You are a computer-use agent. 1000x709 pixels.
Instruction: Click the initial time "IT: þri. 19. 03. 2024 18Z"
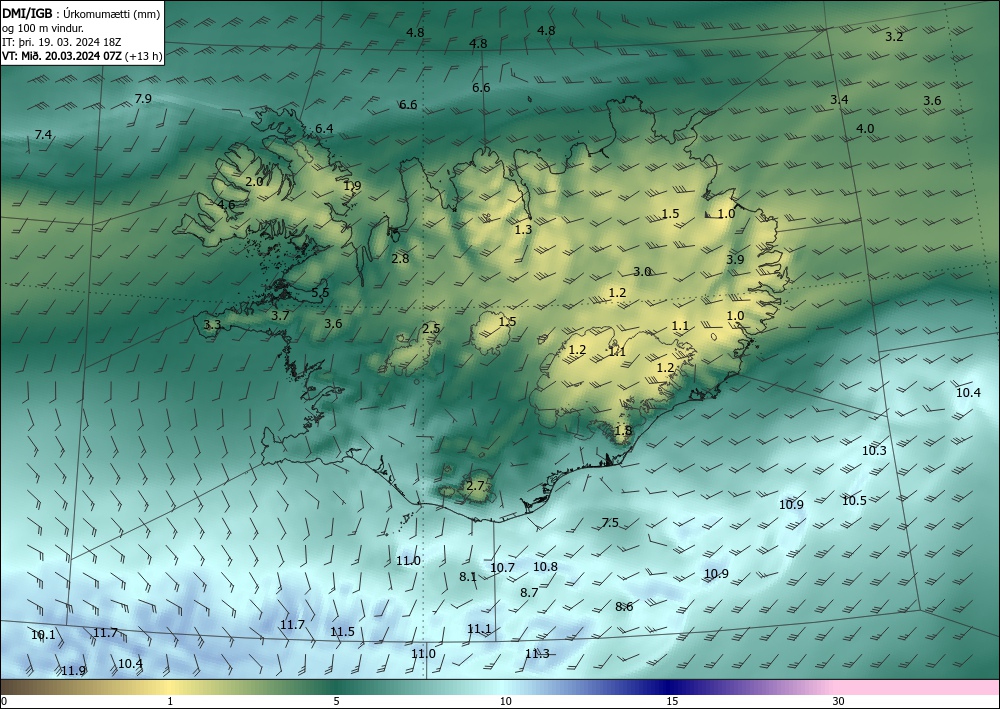[x=62, y=41]
